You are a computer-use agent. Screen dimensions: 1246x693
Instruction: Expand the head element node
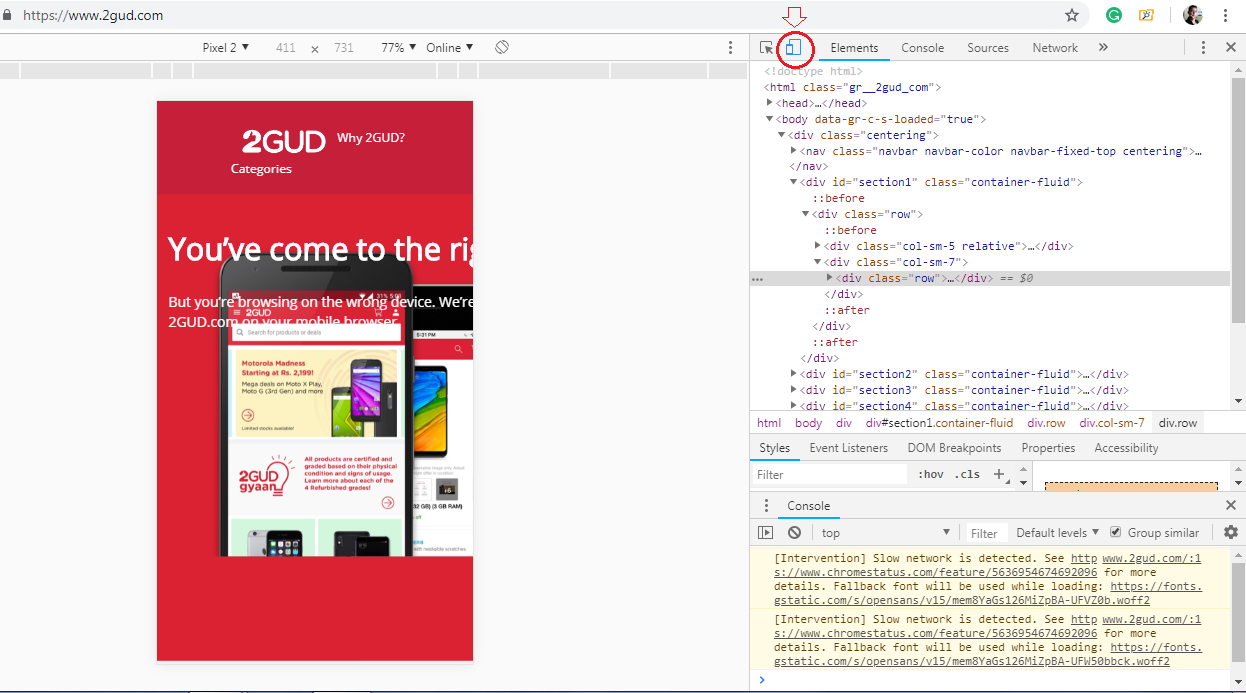[770, 103]
